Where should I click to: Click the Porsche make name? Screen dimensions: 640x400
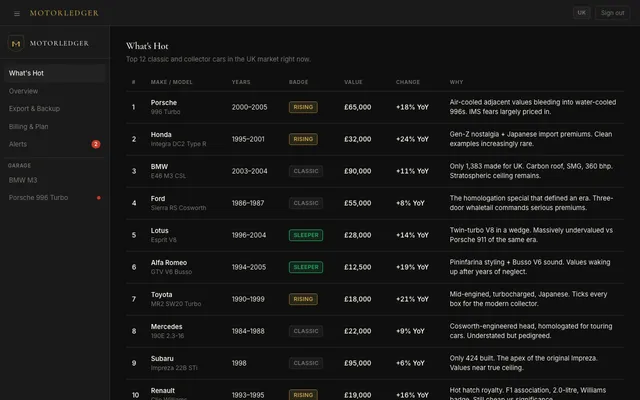[164, 102]
